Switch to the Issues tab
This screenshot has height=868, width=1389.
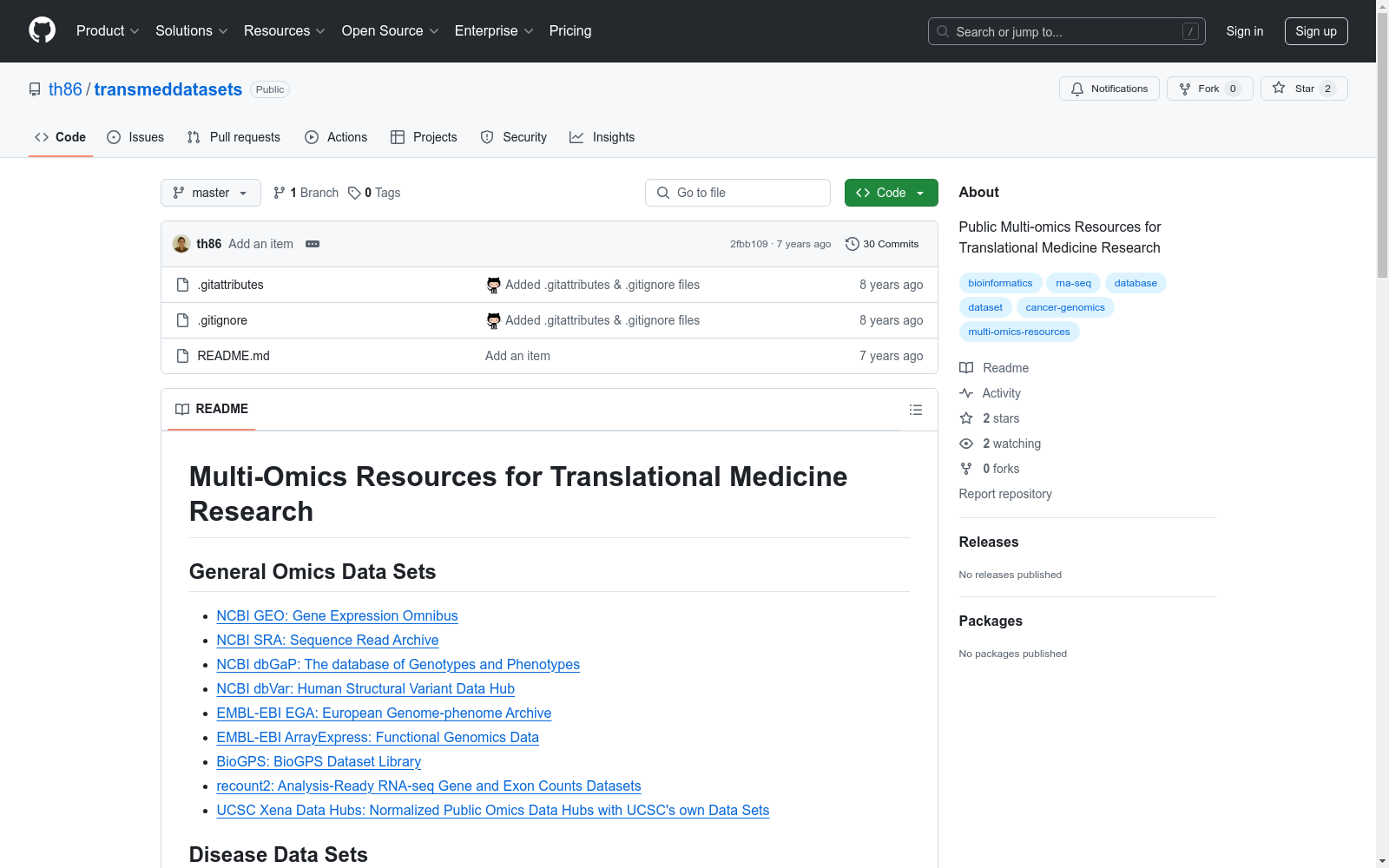135,137
